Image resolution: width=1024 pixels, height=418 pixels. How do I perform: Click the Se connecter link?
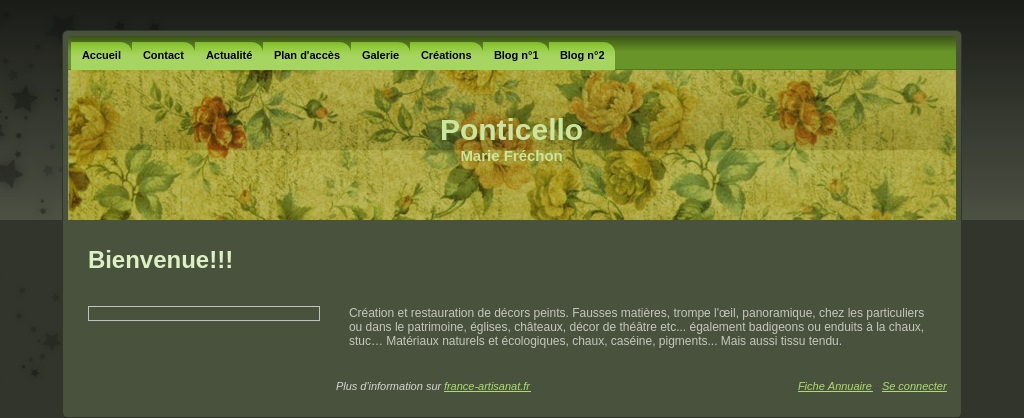pyautogui.click(x=914, y=386)
